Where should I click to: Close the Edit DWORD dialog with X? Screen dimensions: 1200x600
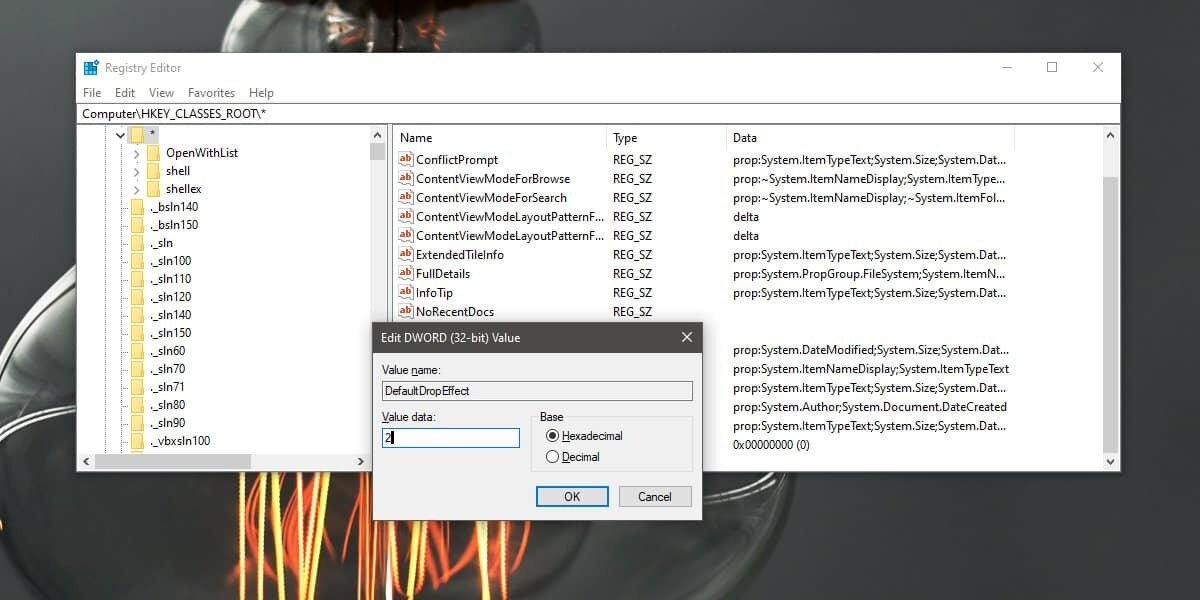tap(686, 338)
